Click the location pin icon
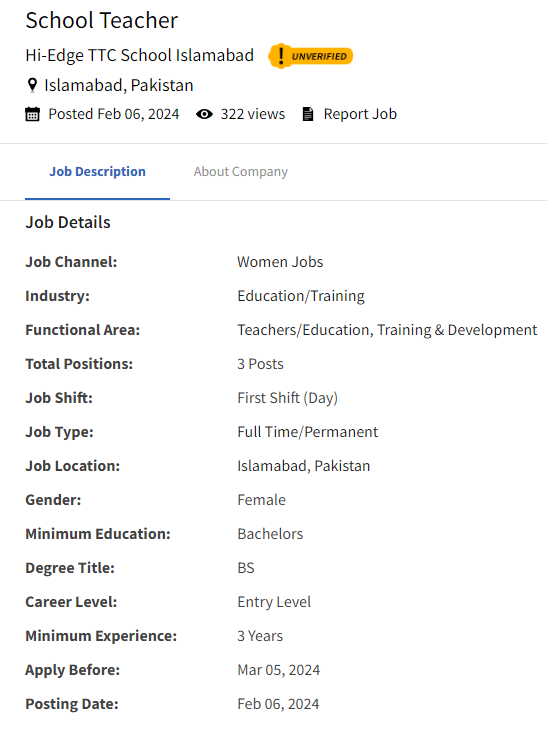This screenshot has width=547, height=734. [32, 85]
